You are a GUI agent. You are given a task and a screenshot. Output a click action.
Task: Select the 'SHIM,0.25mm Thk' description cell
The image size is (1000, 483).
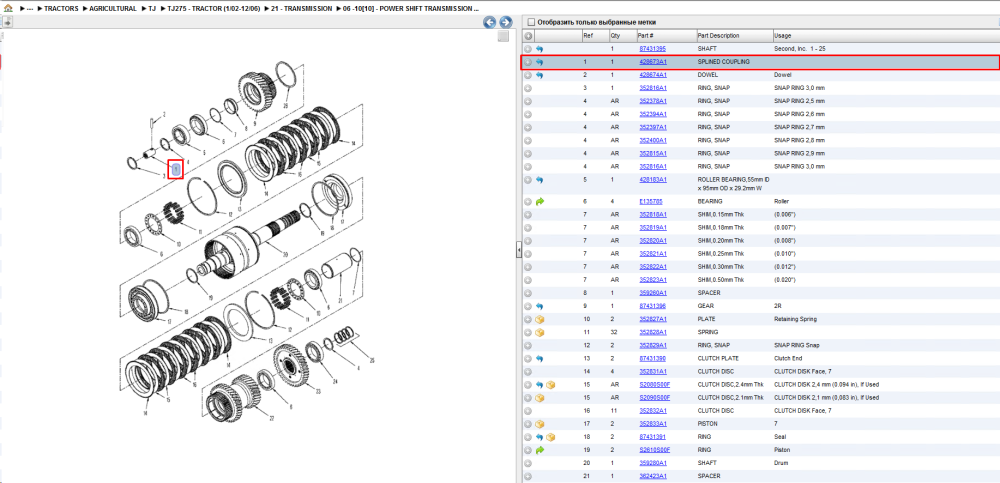pos(721,253)
